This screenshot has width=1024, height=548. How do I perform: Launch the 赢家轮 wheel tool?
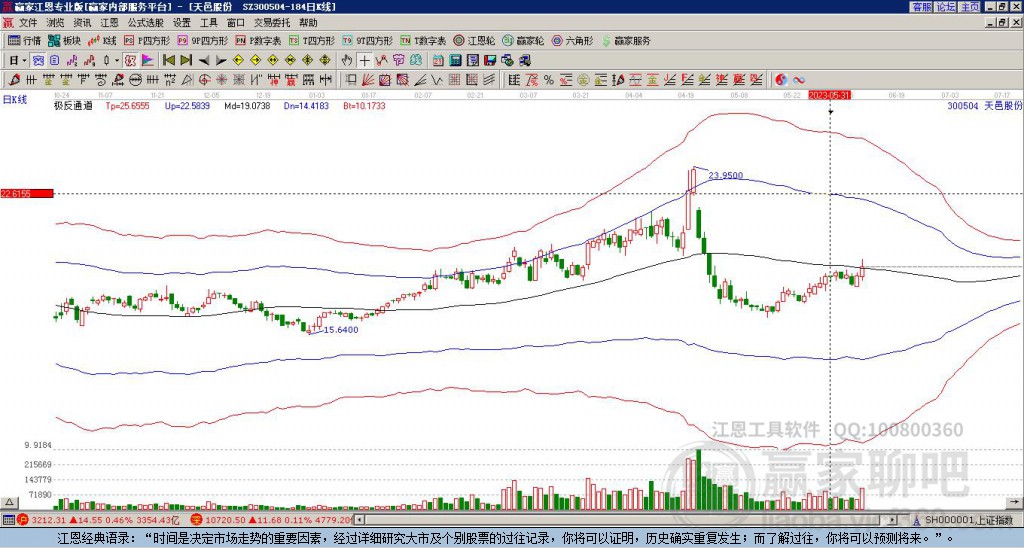click(523, 40)
